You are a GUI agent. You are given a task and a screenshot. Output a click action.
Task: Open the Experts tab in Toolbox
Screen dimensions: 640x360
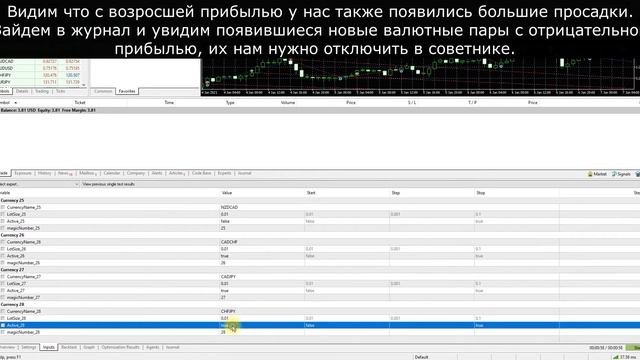[224, 173]
